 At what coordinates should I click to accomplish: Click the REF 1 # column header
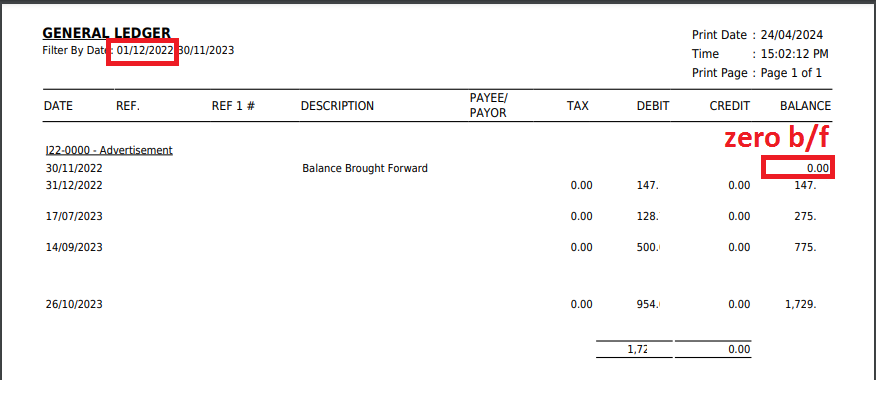tap(233, 106)
